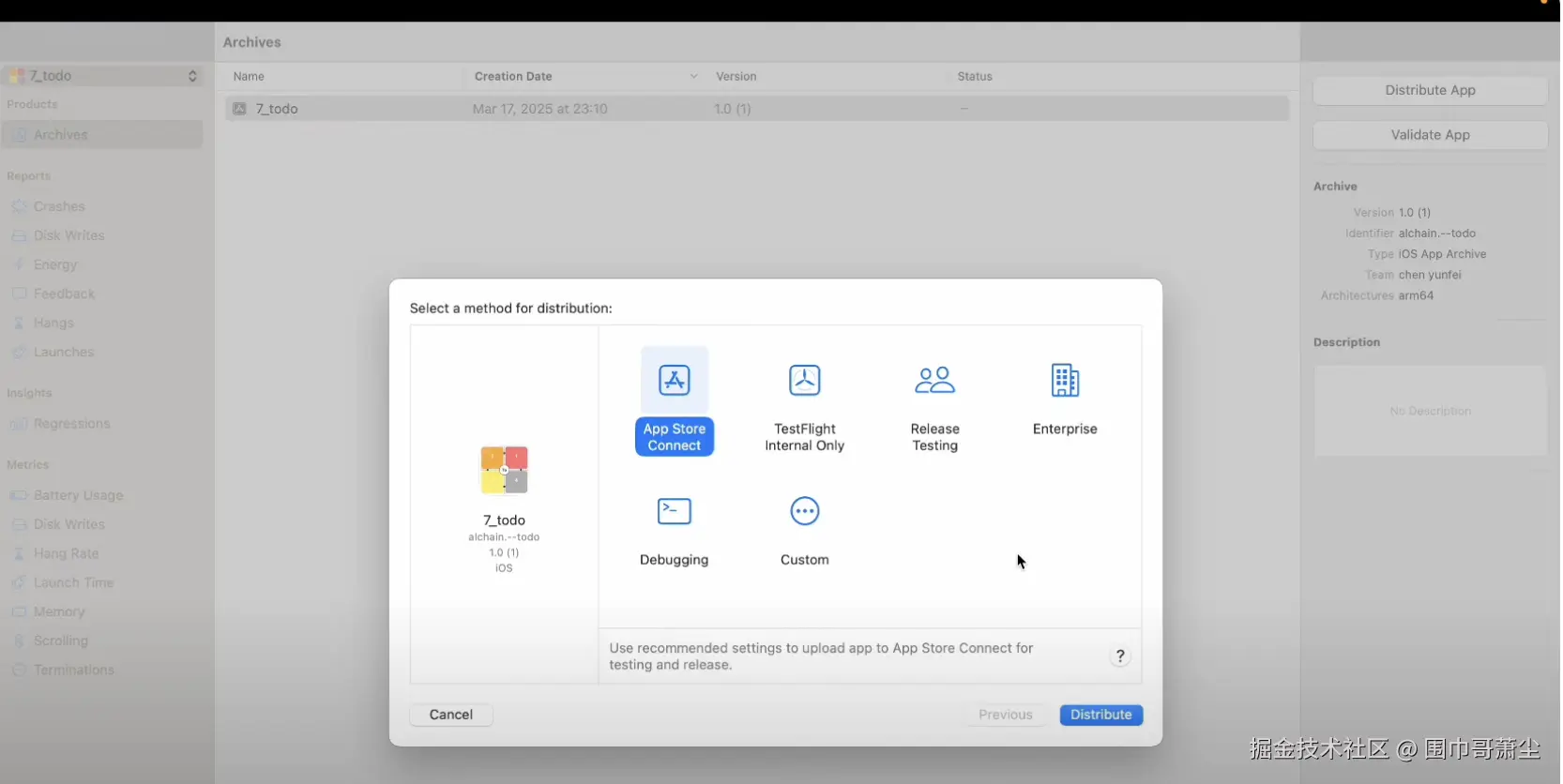This screenshot has height=784, width=1563.
Task: Open Regressions under Insights
Action: click(71, 424)
